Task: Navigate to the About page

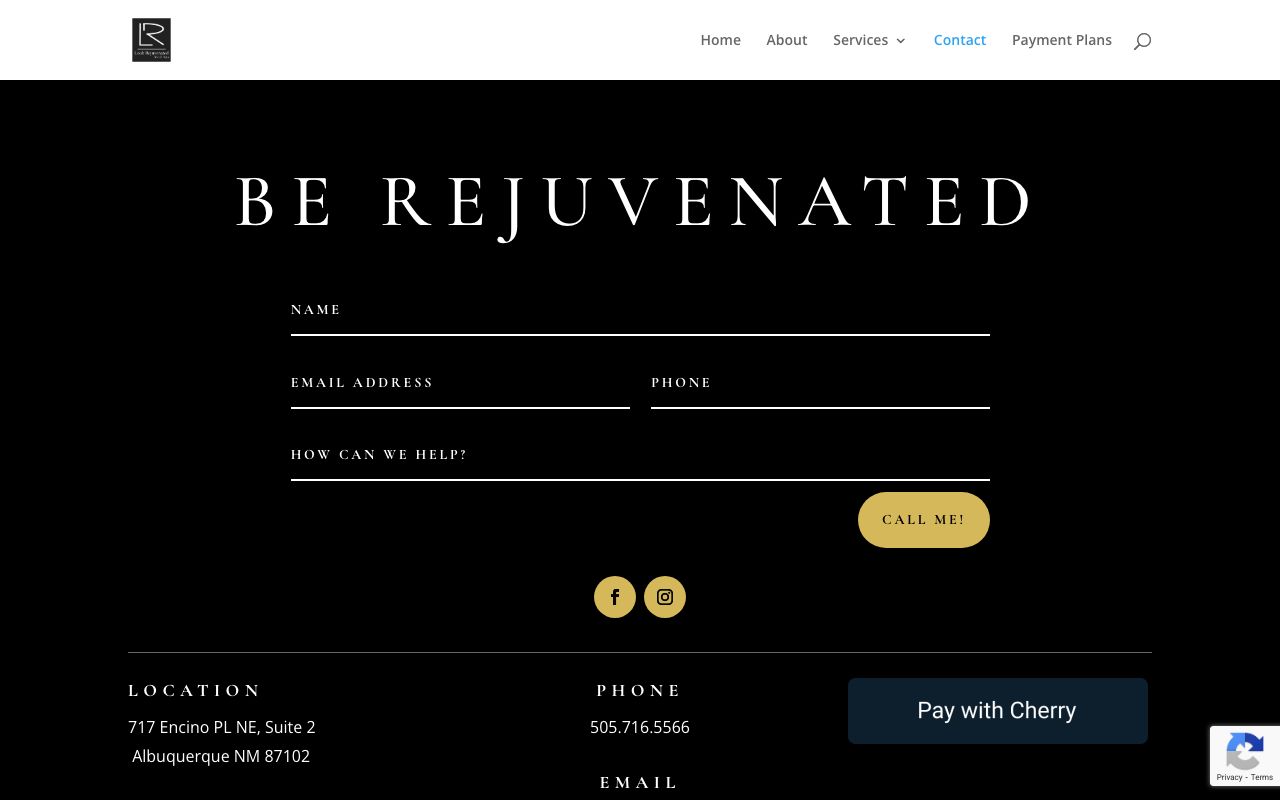Action: point(787,40)
